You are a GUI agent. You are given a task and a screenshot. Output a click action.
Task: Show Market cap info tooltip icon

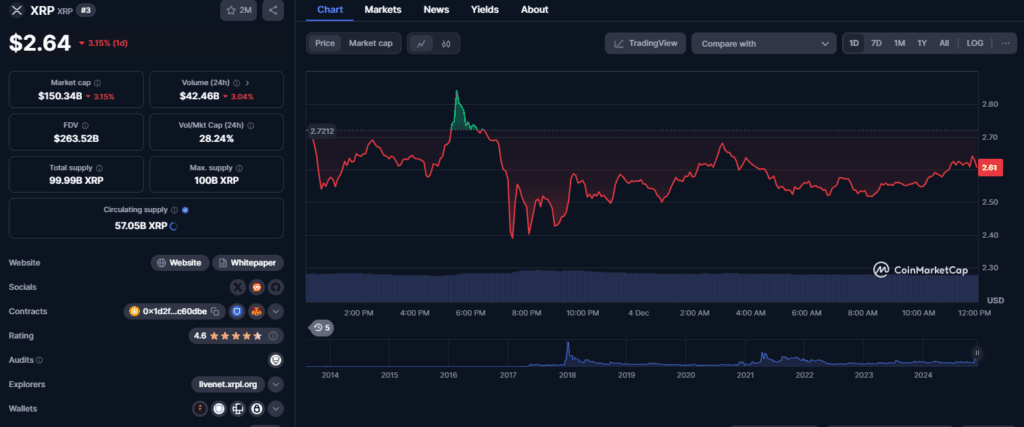[97, 83]
